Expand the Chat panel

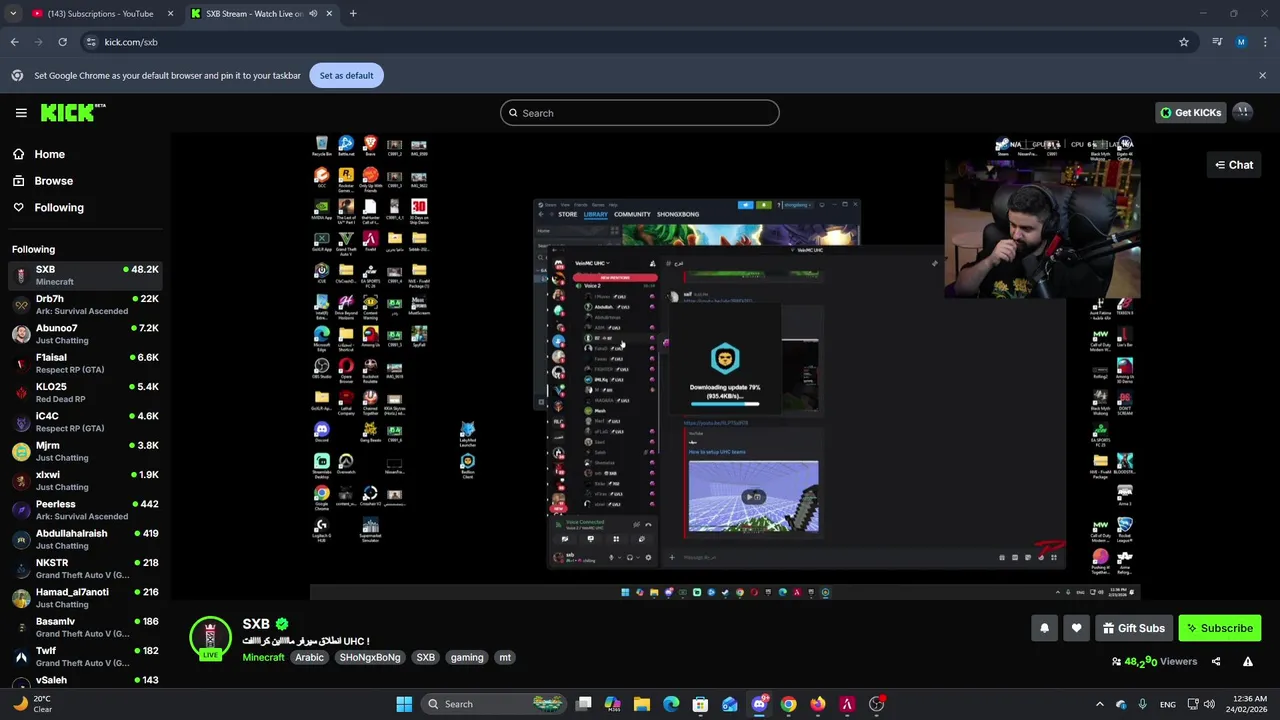click(x=1234, y=165)
